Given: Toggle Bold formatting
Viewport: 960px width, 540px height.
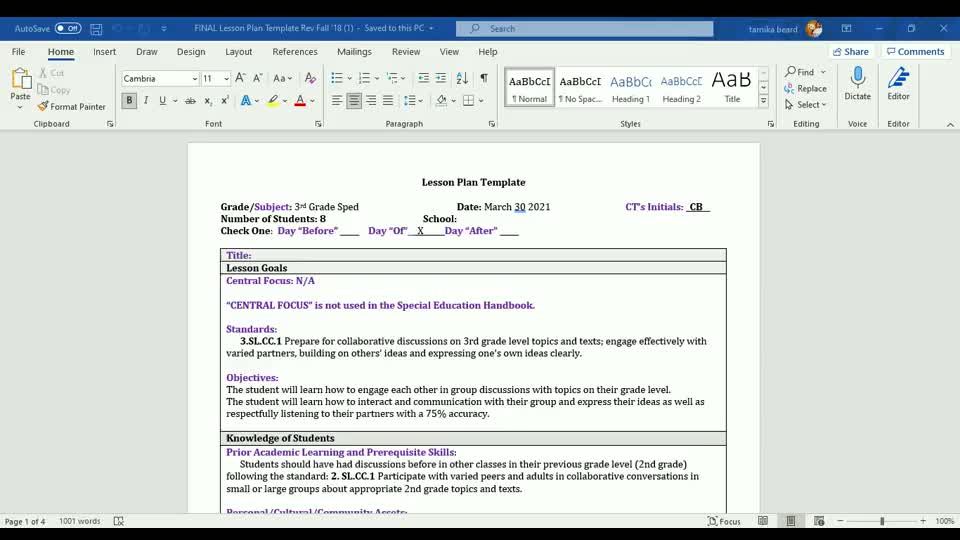Looking at the screenshot, I should (x=129, y=101).
